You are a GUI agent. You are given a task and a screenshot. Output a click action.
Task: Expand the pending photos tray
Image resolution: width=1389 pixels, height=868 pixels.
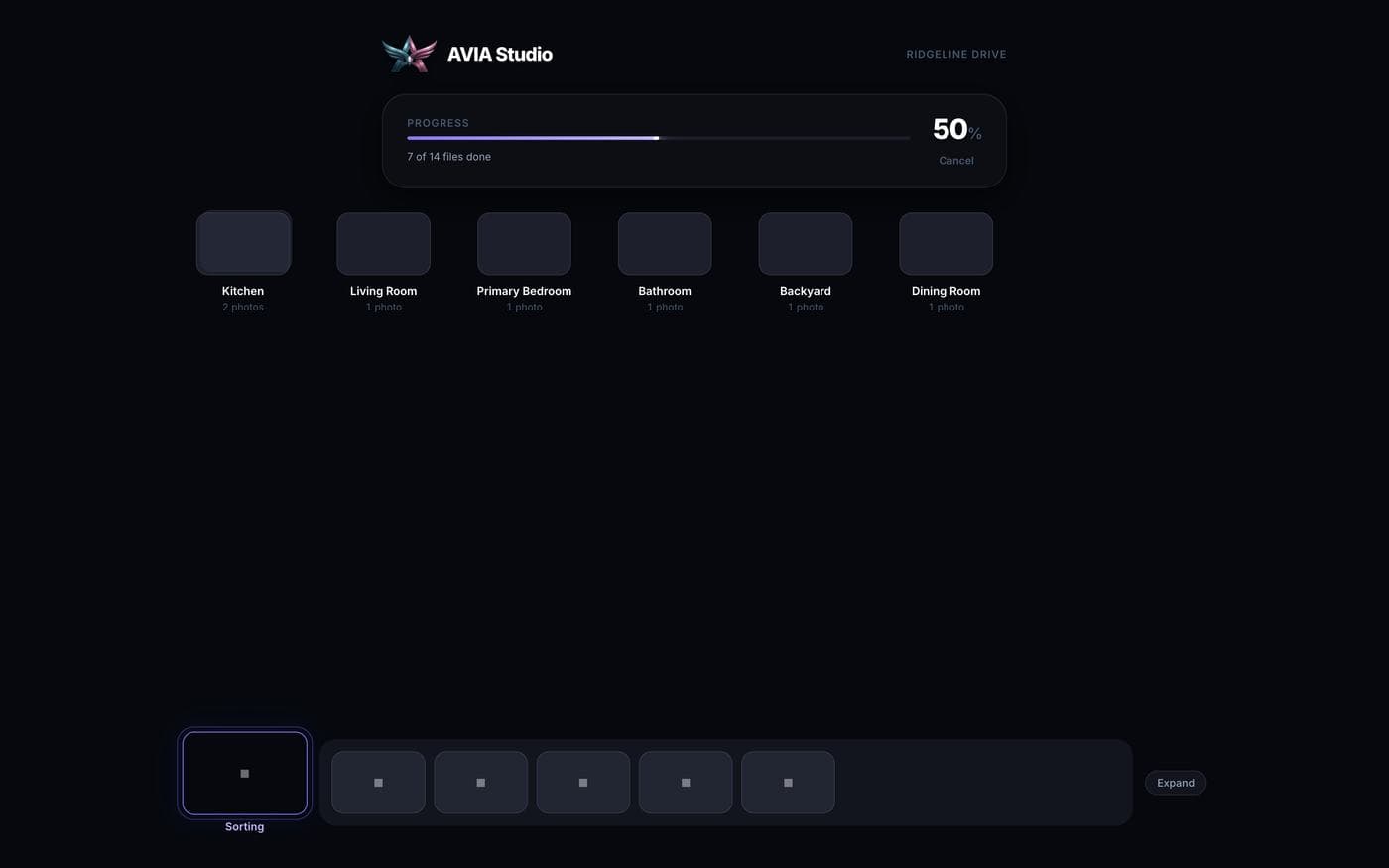click(1176, 783)
